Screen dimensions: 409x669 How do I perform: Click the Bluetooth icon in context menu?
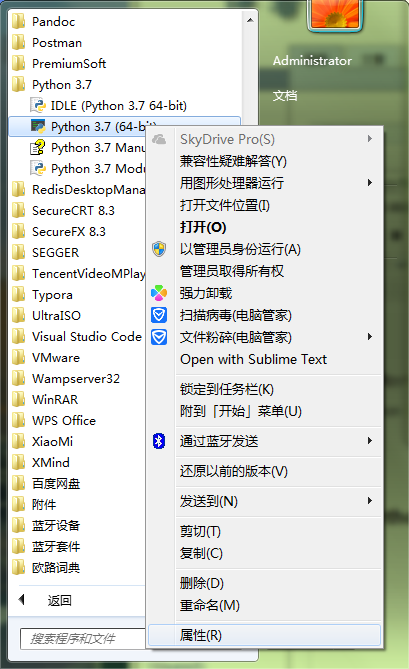pos(159,441)
